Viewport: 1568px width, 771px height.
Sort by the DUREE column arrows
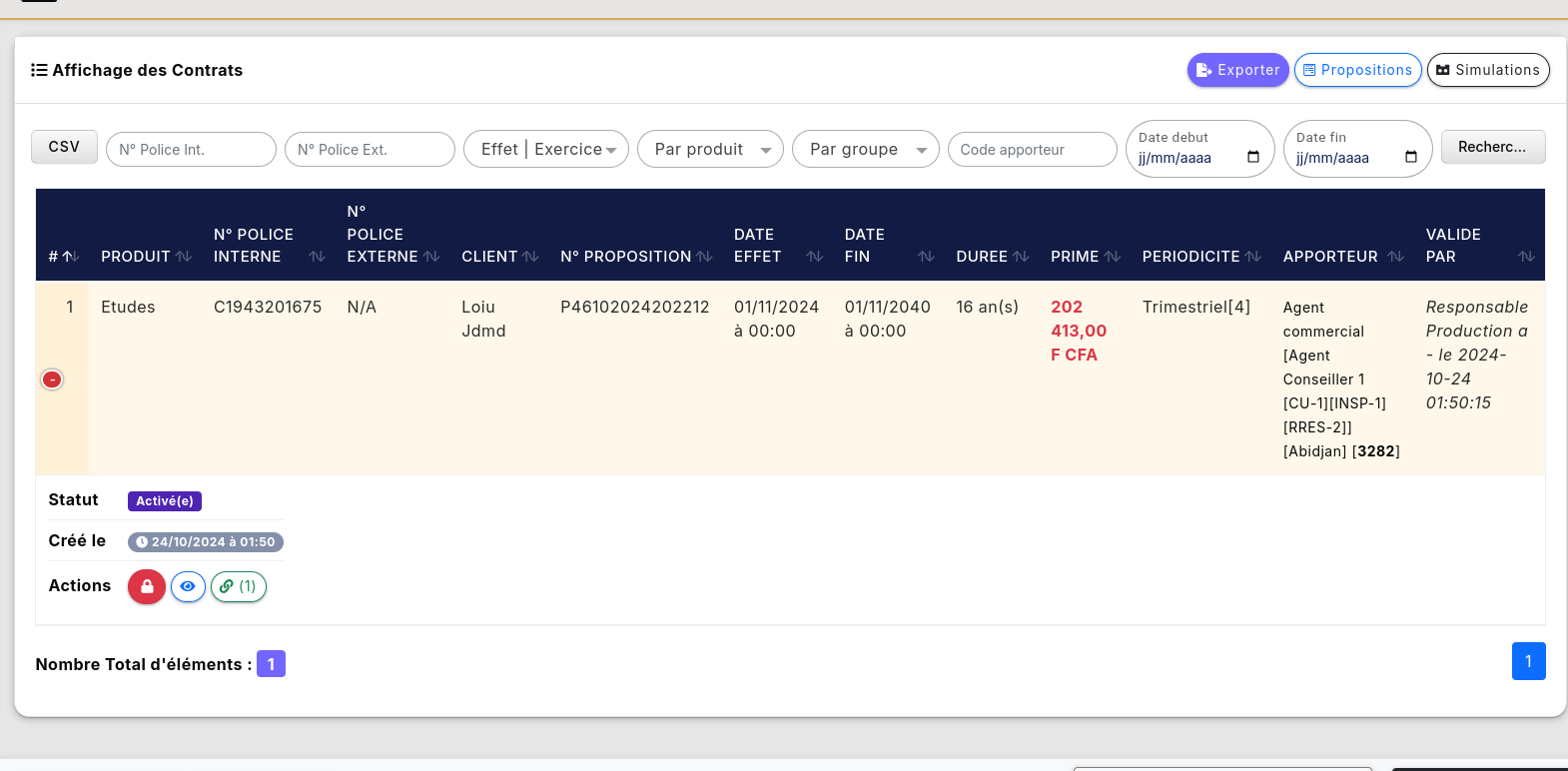click(x=1021, y=257)
